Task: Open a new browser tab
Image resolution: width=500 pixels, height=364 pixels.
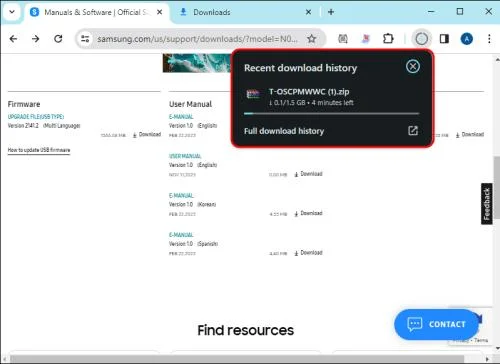Action: click(x=331, y=12)
